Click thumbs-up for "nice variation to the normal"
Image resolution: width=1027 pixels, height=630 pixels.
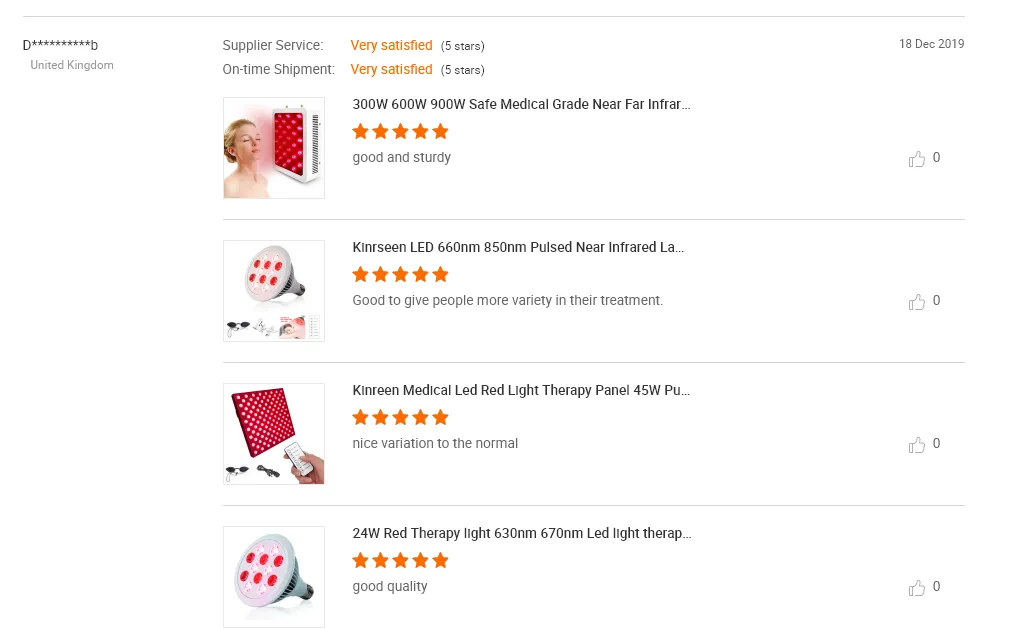[x=916, y=445]
